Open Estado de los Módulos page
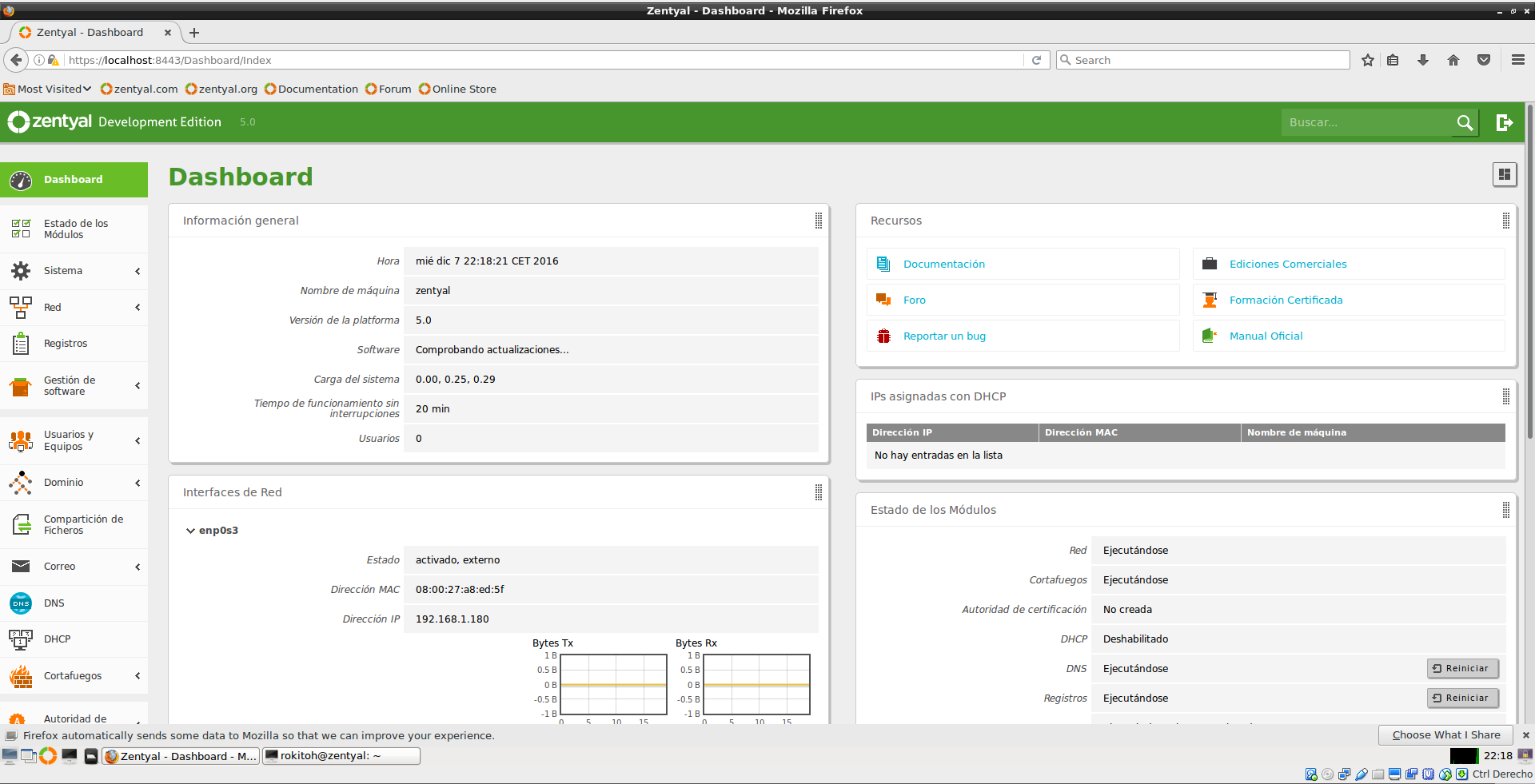 pyautogui.click(x=75, y=229)
